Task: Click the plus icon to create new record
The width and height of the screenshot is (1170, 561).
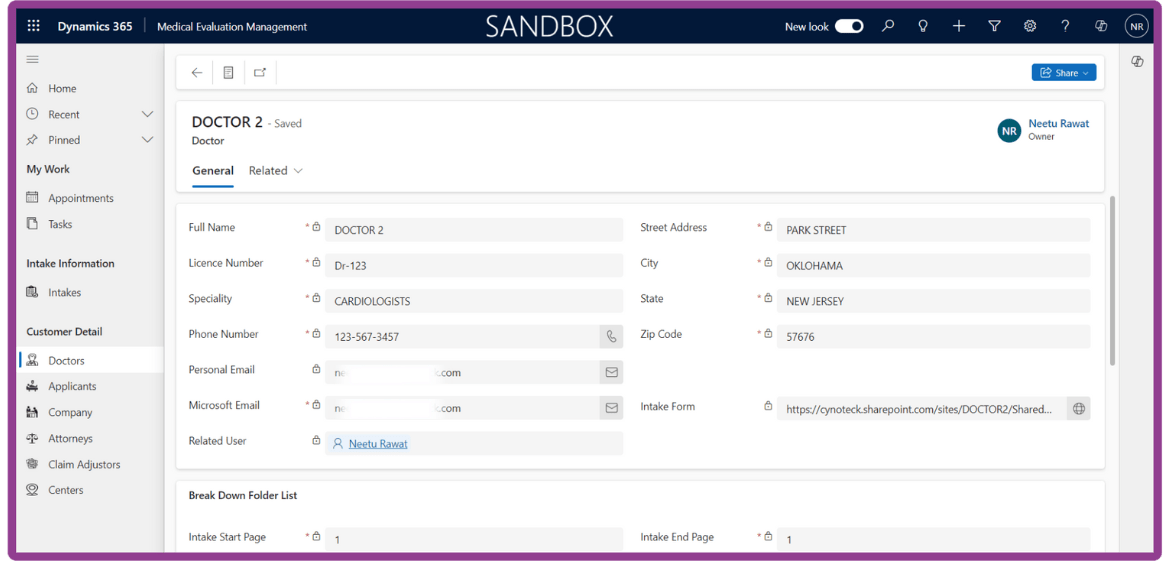Action: click(x=958, y=26)
